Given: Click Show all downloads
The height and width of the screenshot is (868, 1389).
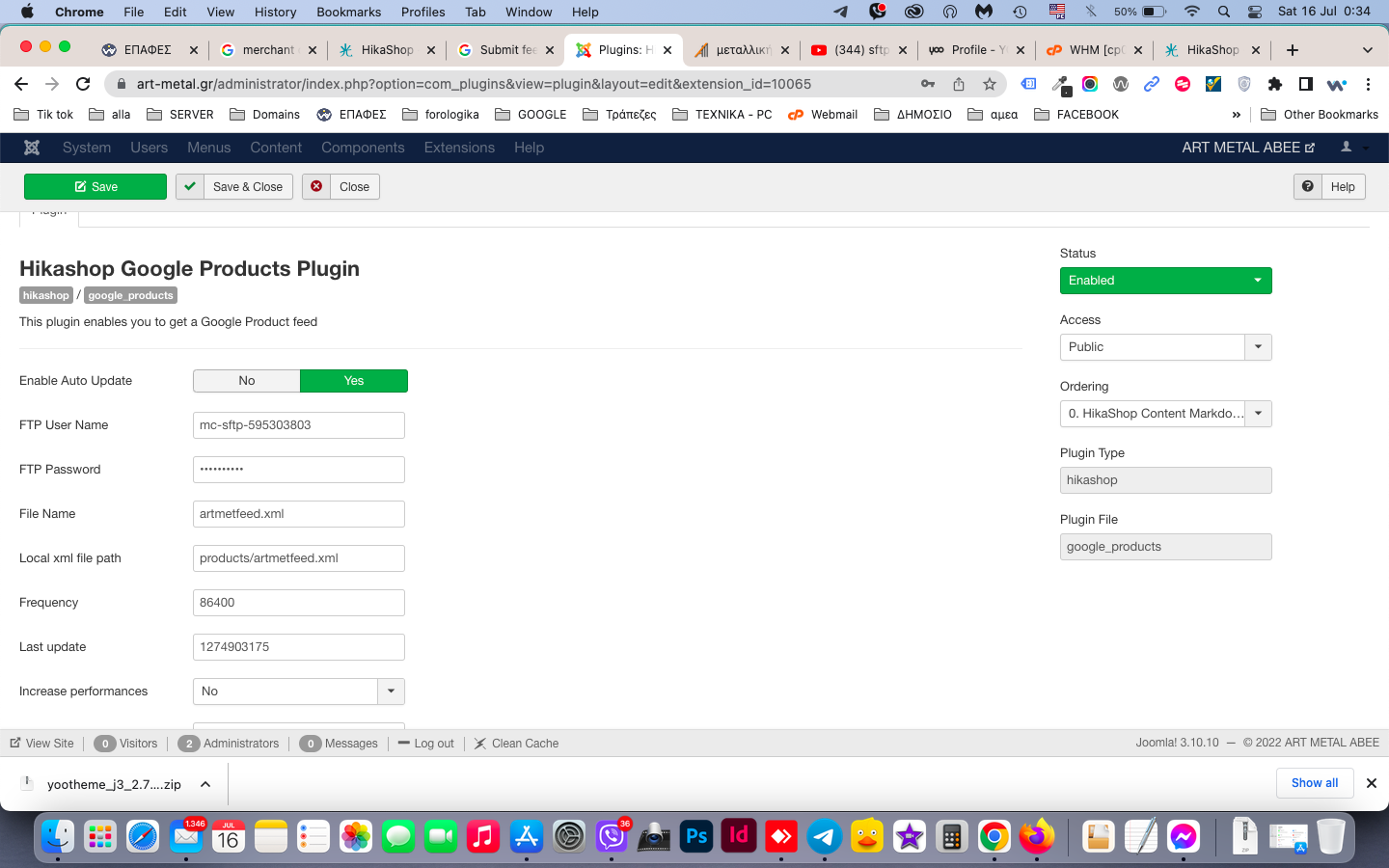Looking at the screenshot, I should (x=1315, y=783).
